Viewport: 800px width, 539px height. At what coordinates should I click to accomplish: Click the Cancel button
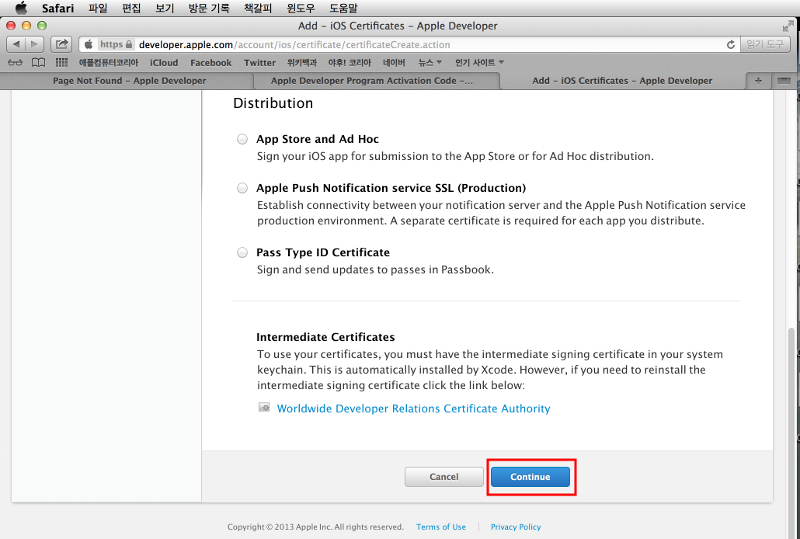444,477
